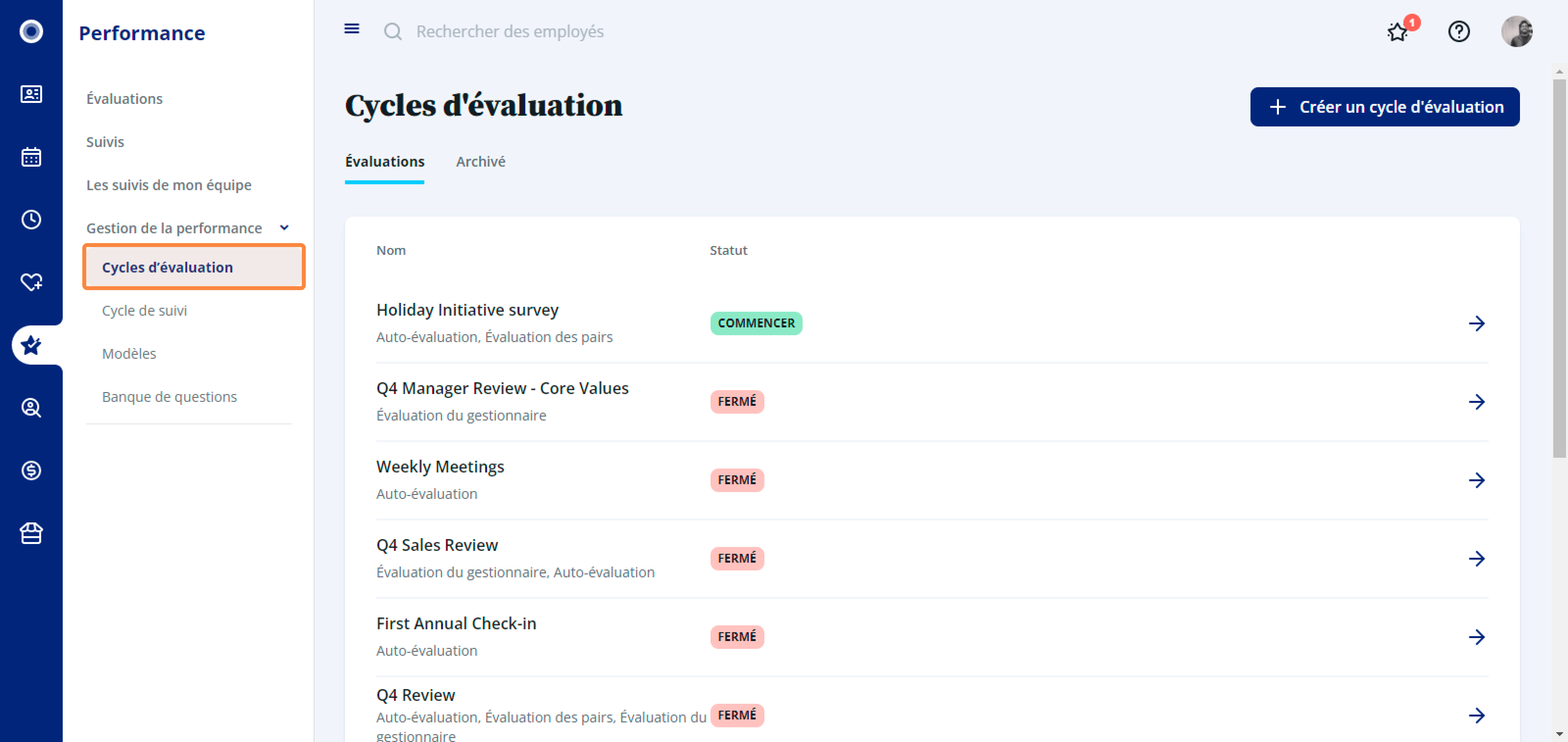Open the store marketplace sidebar icon

click(x=31, y=533)
